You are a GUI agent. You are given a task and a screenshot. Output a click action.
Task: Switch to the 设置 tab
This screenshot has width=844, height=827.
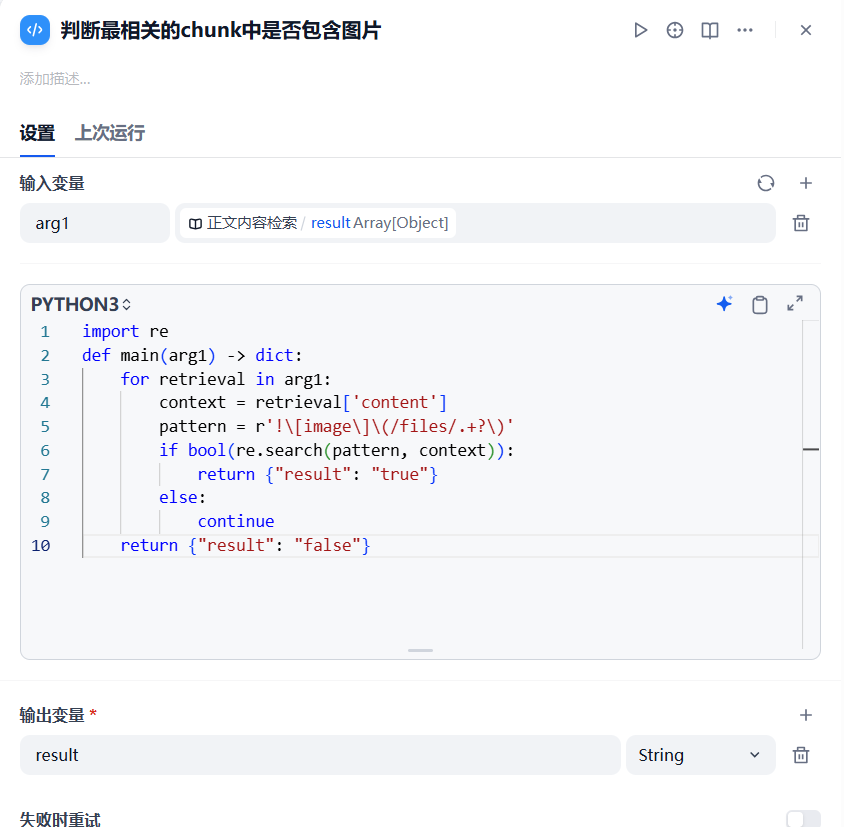37,133
